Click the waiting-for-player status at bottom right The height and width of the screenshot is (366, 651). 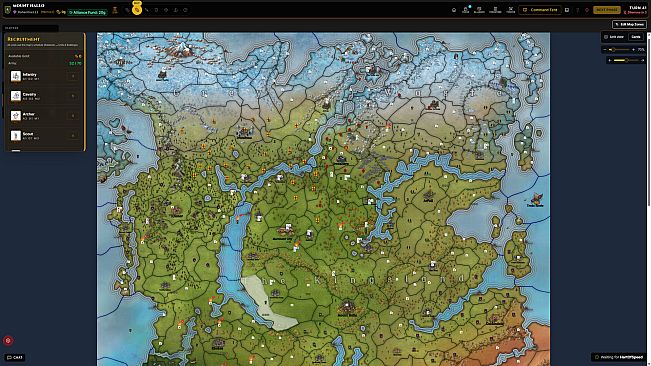(619, 357)
